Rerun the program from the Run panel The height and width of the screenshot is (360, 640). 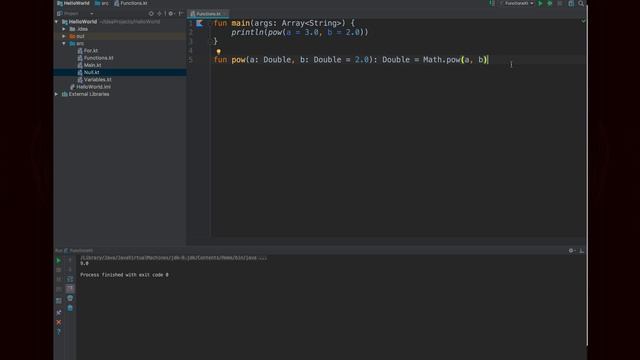[x=59, y=260]
